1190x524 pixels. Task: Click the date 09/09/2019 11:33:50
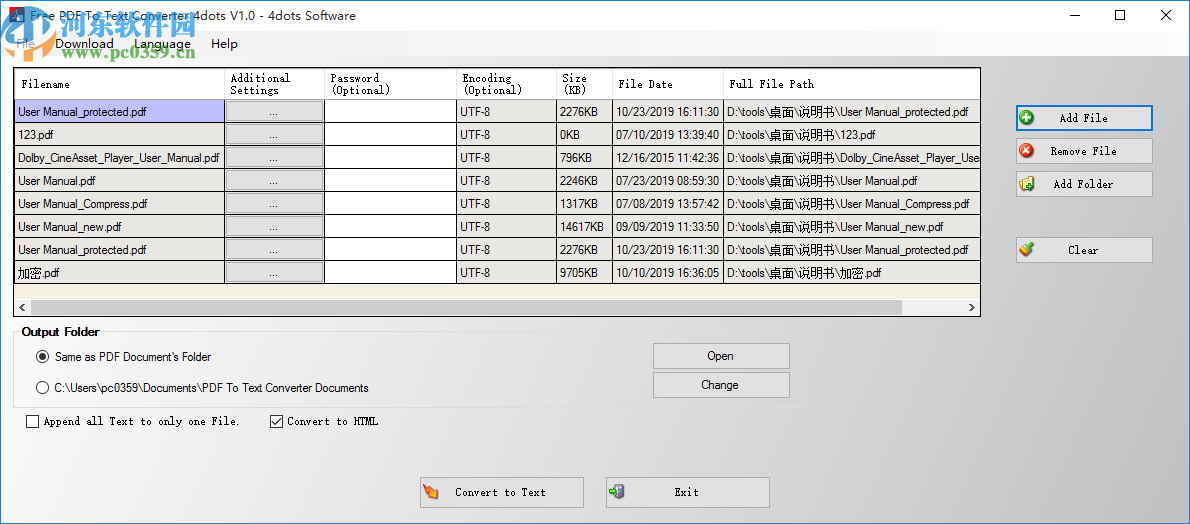point(668,226)
